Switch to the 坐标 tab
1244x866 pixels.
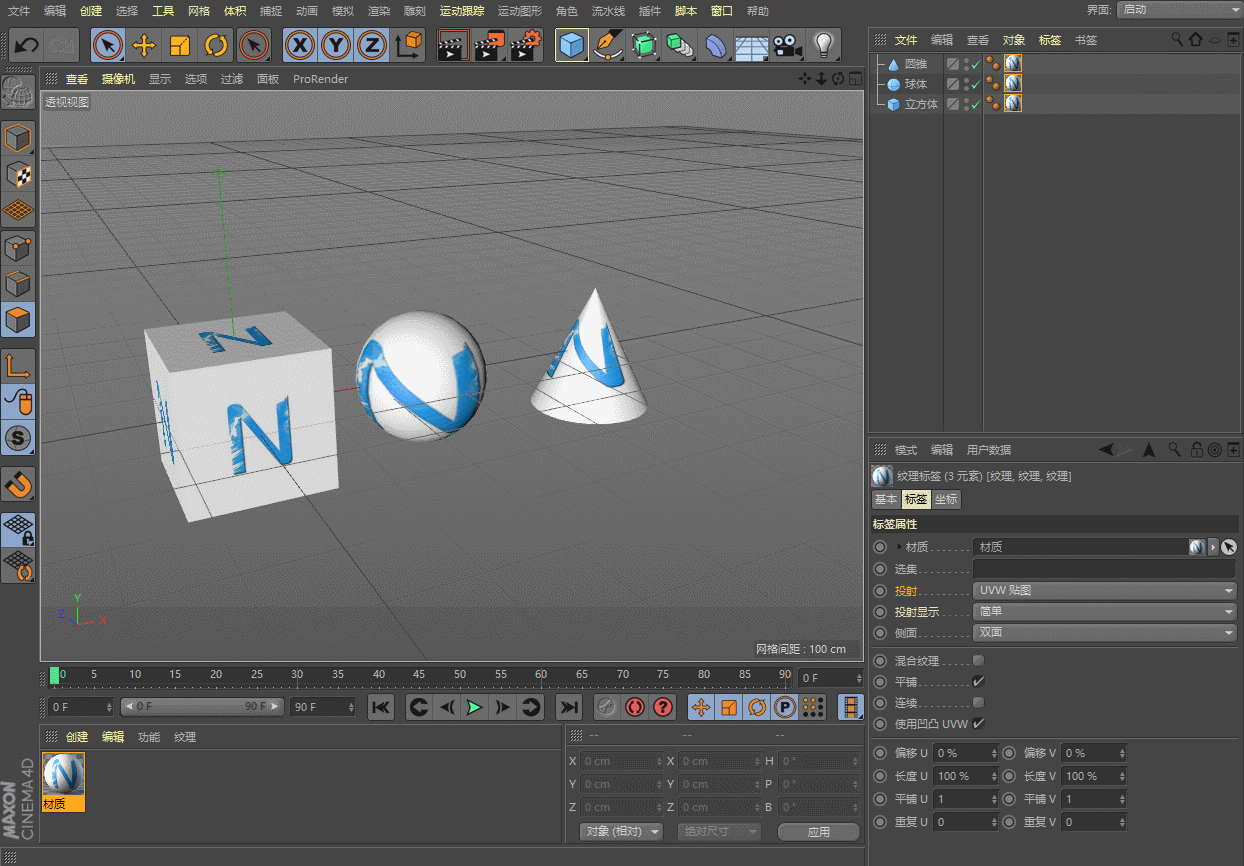pyautogui.click(x=946, y=499)
